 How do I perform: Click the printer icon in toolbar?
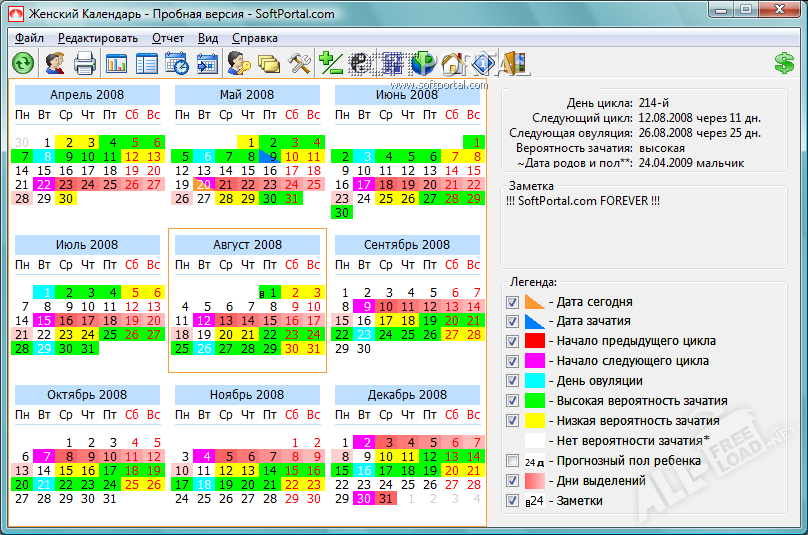(85, 64)
